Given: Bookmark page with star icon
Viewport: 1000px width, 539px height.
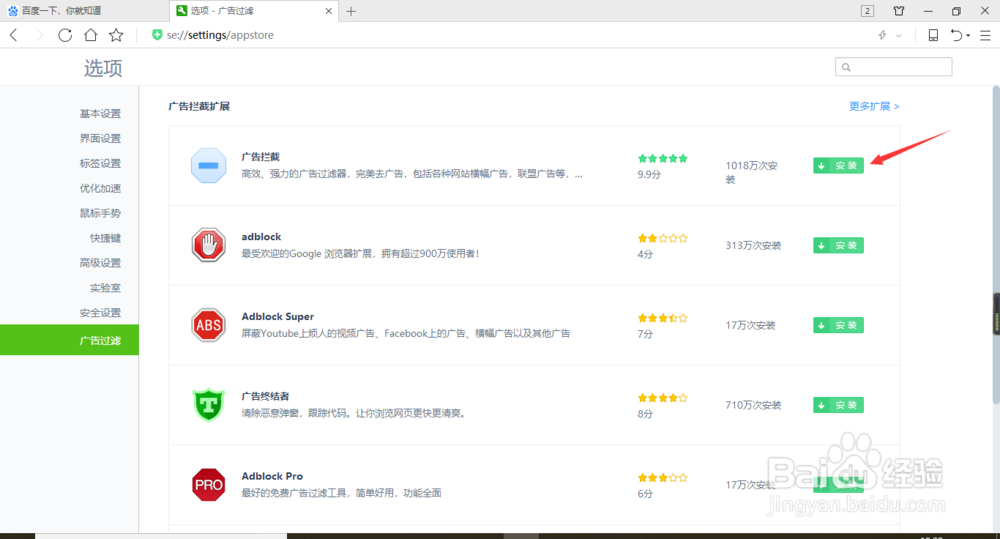Looking at the screenshot, I should (116, 35).
